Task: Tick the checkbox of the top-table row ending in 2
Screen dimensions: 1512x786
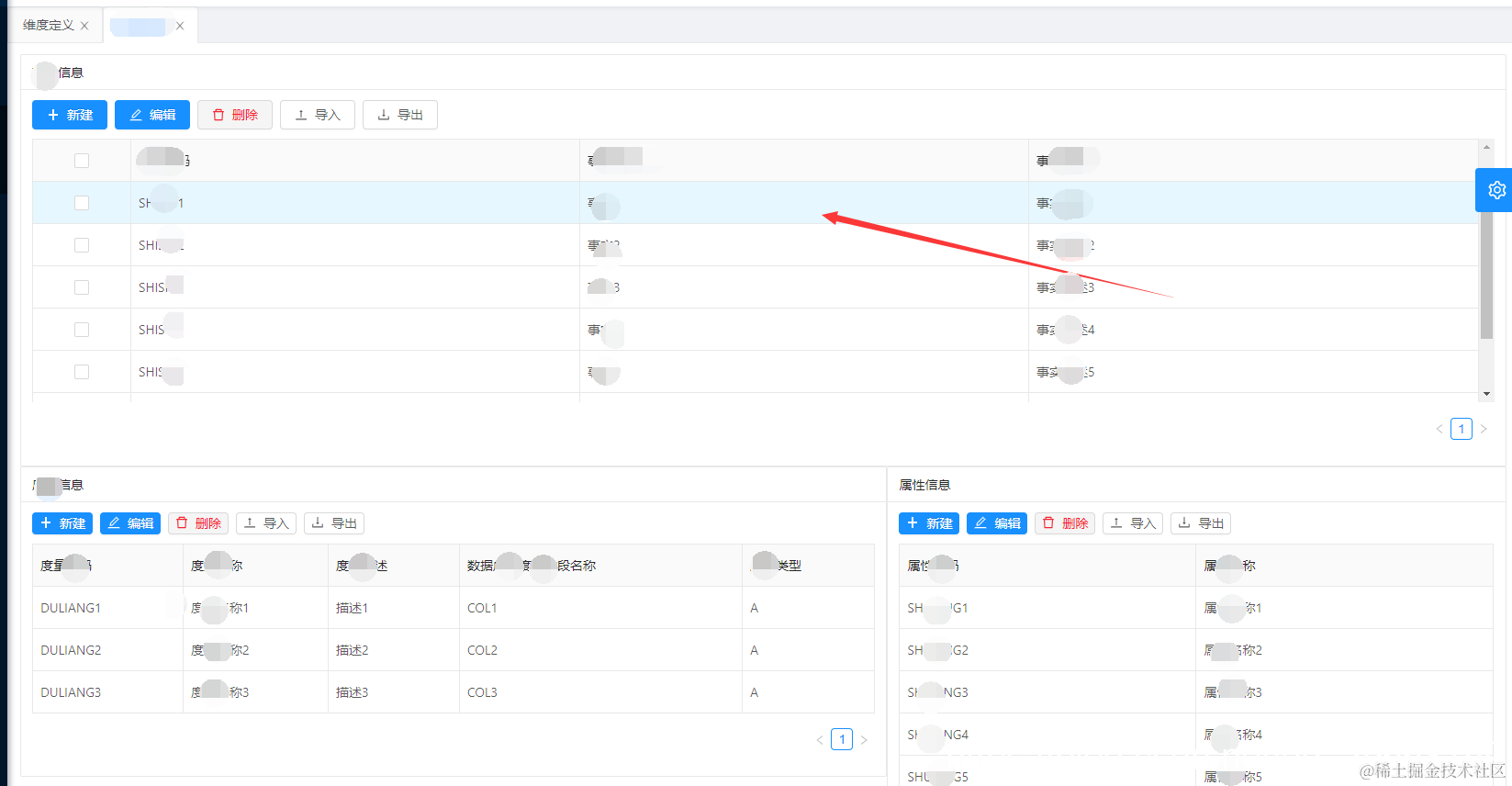Action: [x=82, y=245]
